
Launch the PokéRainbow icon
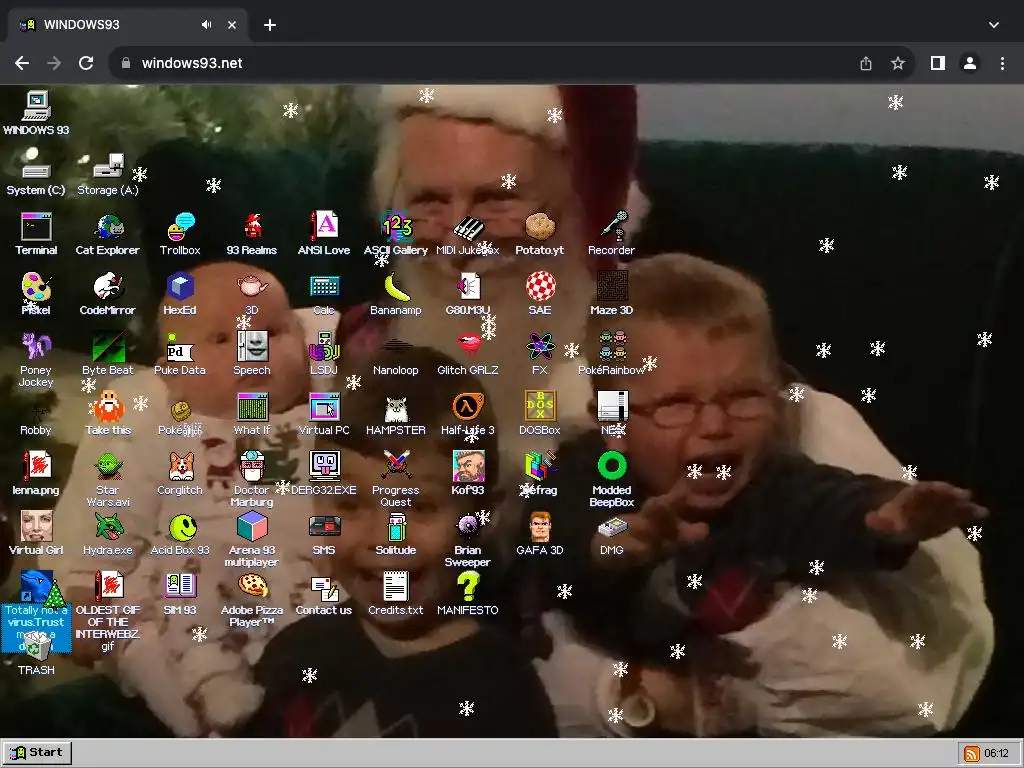point(612,354)
